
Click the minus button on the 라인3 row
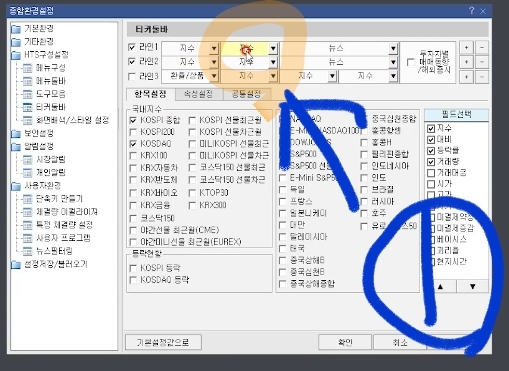pyautogui.click(x=482, y=77)
